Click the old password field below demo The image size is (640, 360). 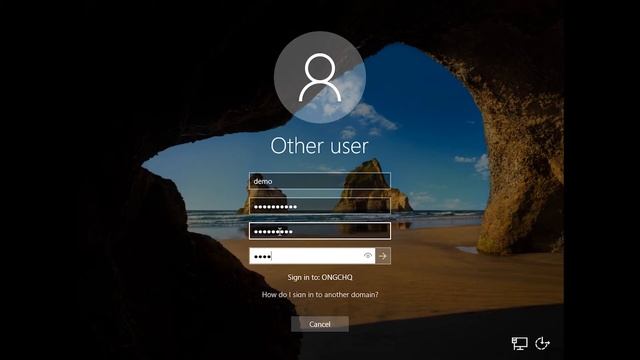point(320,206)
